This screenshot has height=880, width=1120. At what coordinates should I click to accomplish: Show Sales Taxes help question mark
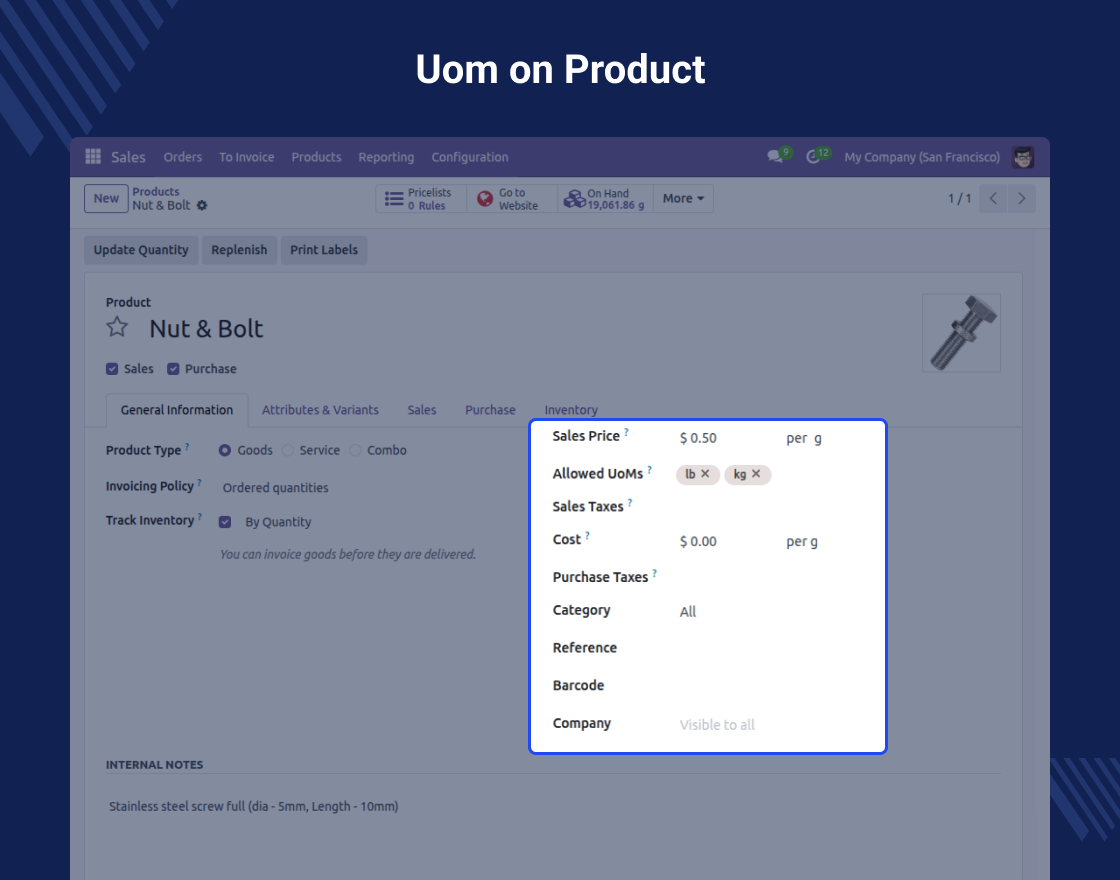(630, 502)
